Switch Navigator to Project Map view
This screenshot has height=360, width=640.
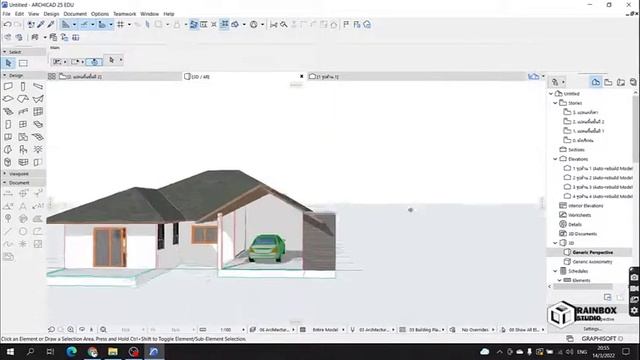click(x=596, y=82)
